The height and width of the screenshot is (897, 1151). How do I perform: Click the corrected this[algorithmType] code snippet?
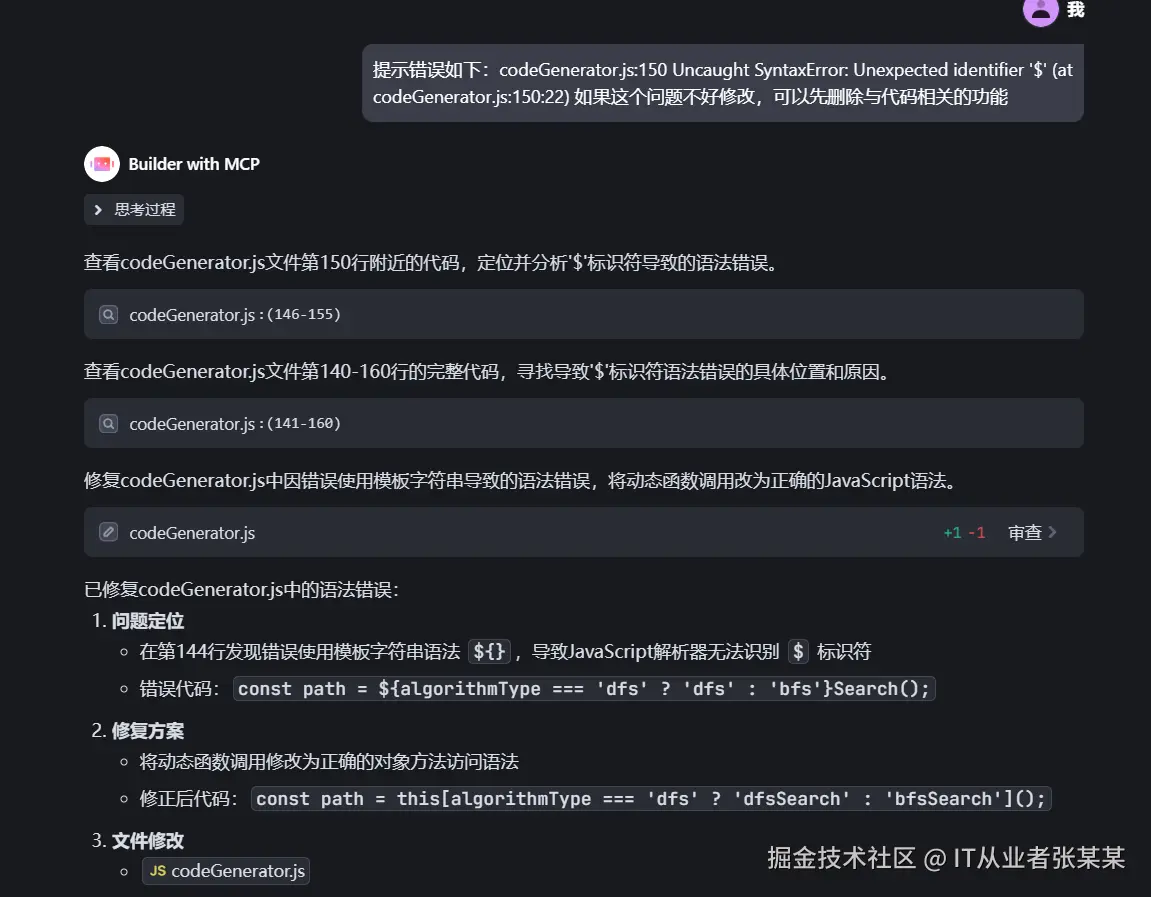[x=651, y=799]
